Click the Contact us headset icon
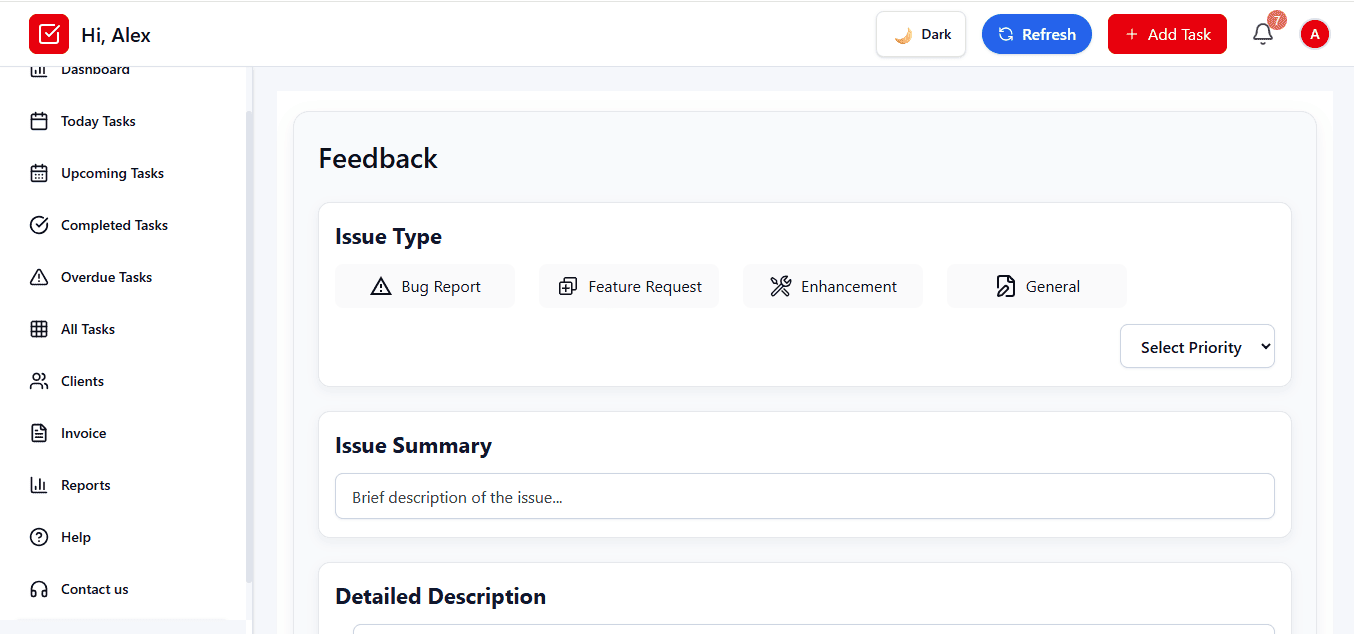 39,589
